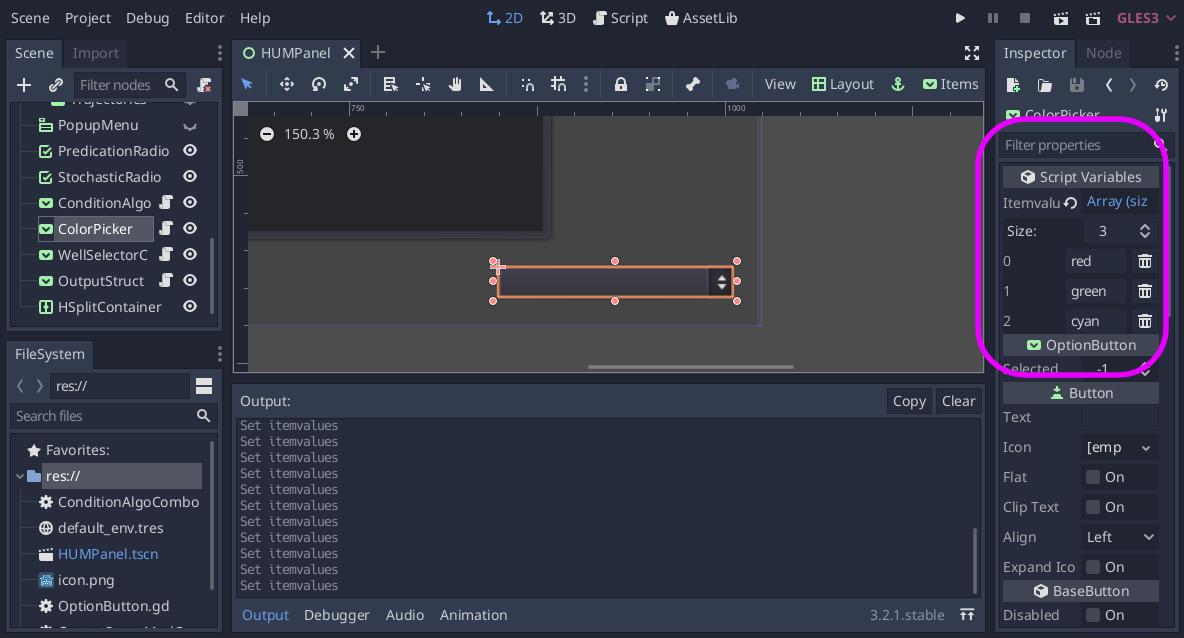Hide the StochasticRadio node
This screenshot has width=1184, height=638.
pos(190,176)
